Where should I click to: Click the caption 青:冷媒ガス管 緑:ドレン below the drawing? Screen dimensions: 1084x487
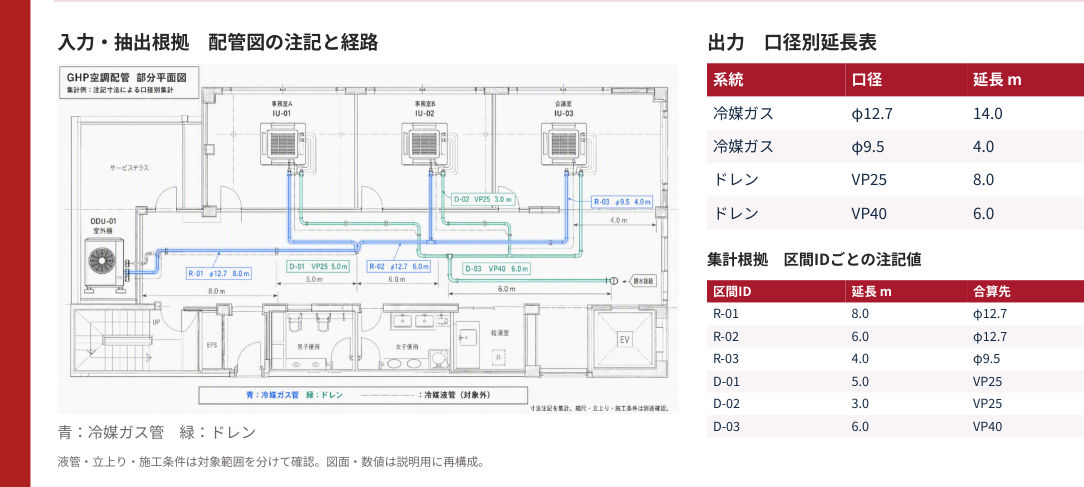(x=157, y=432)
